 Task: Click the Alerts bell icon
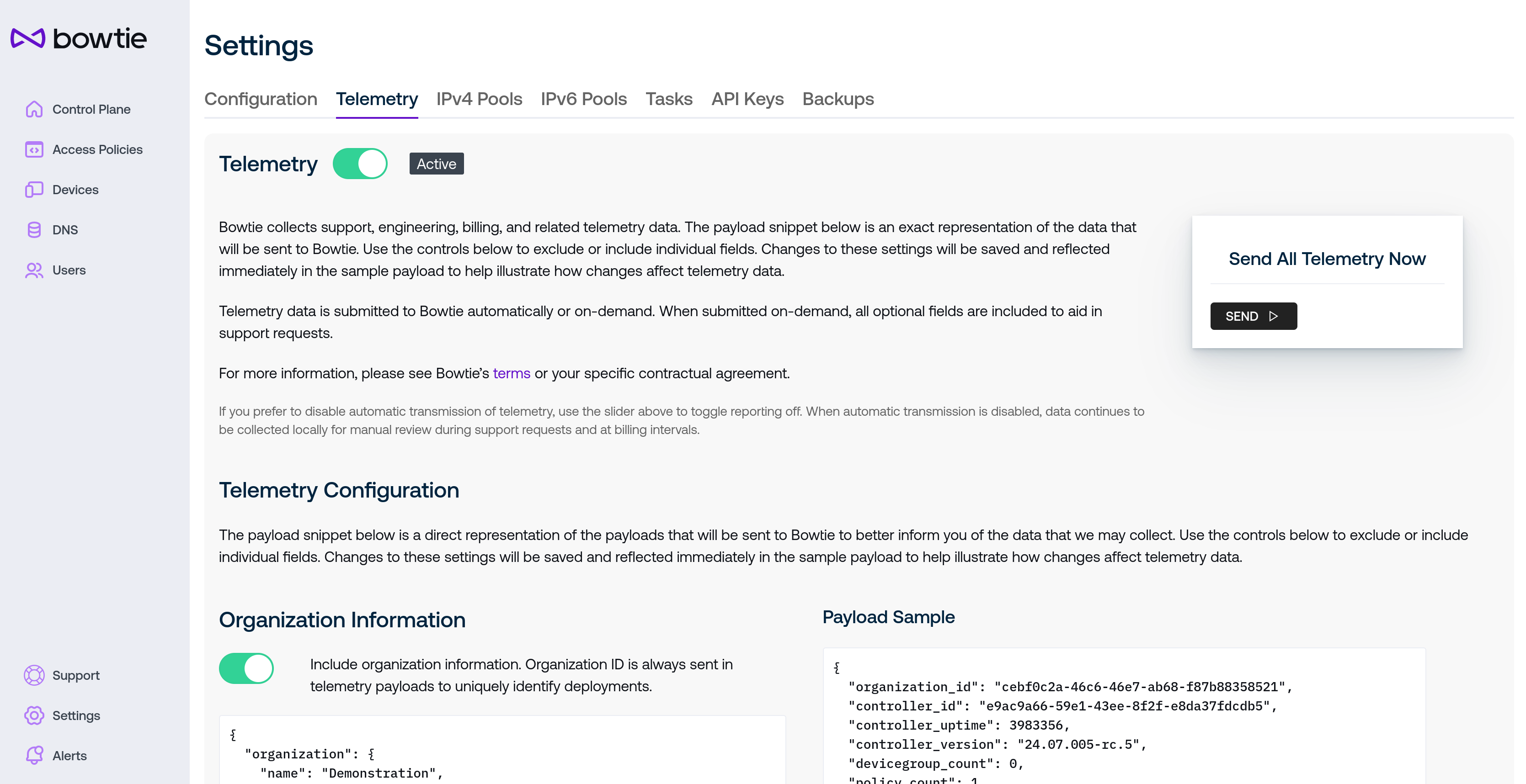34,756
